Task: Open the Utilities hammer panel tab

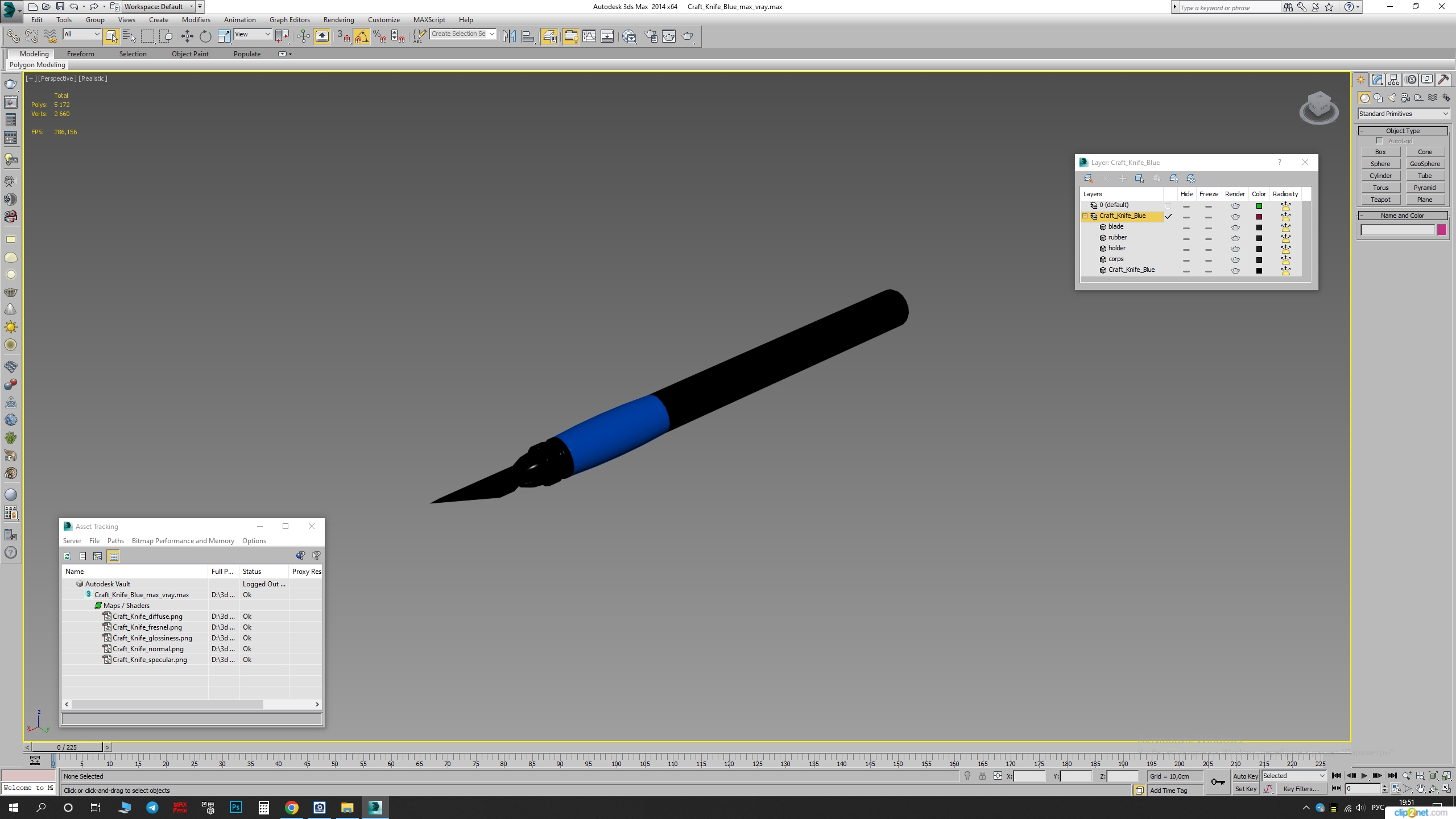Action: point(1443,80)
